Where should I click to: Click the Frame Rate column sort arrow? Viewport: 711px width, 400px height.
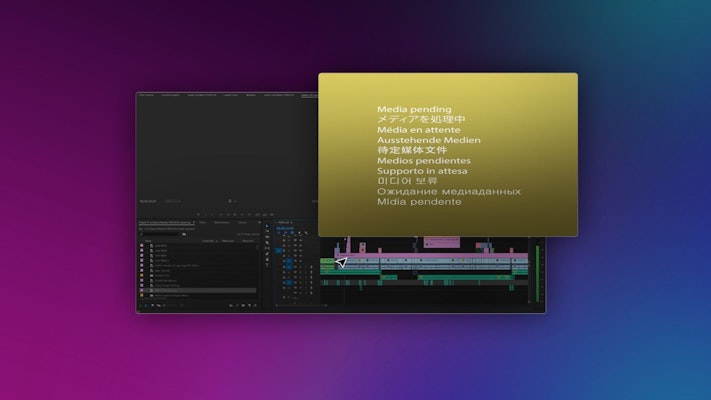point(217,241)
